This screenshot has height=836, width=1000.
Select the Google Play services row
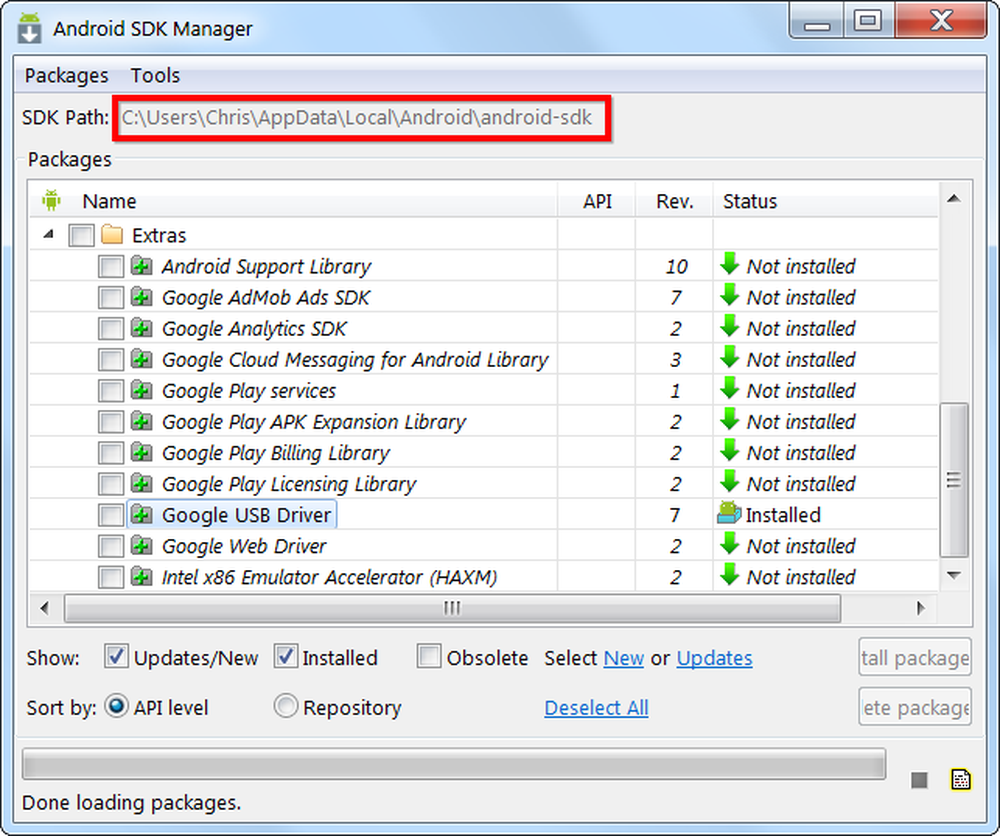[x=485, y=390]
